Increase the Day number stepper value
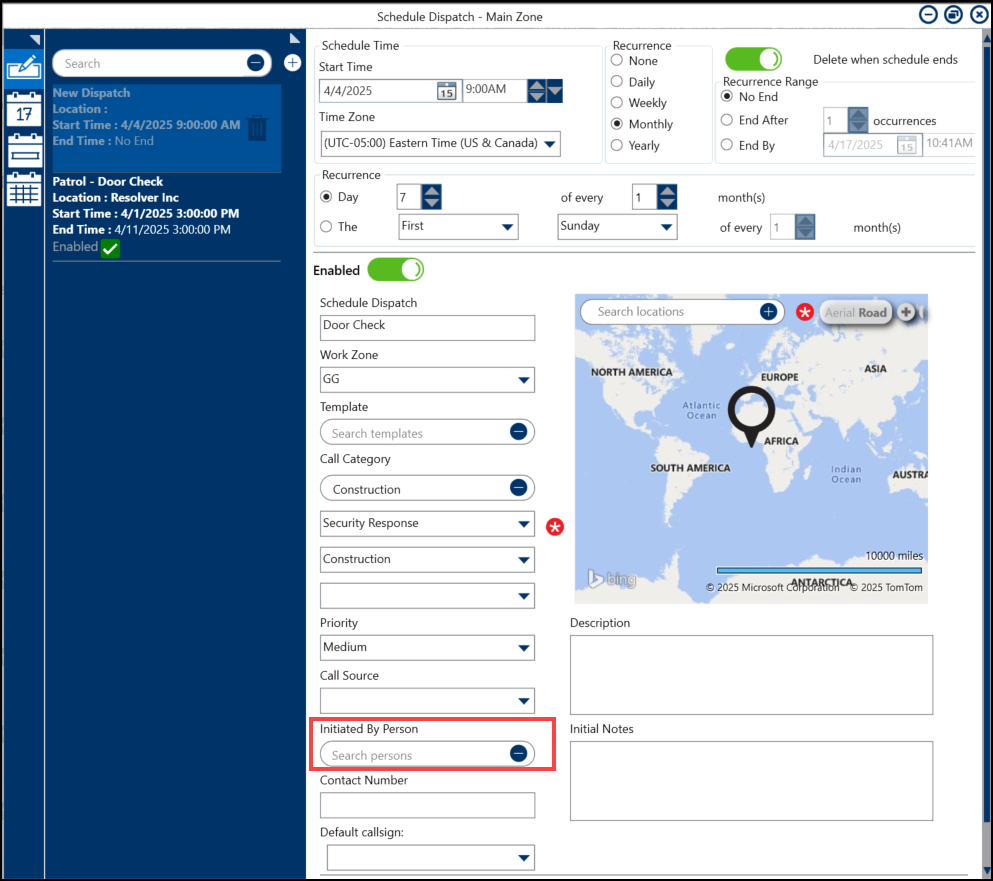The height and width of the screenshot is (881, 993). pyautogui.click(x=431, y=191)
